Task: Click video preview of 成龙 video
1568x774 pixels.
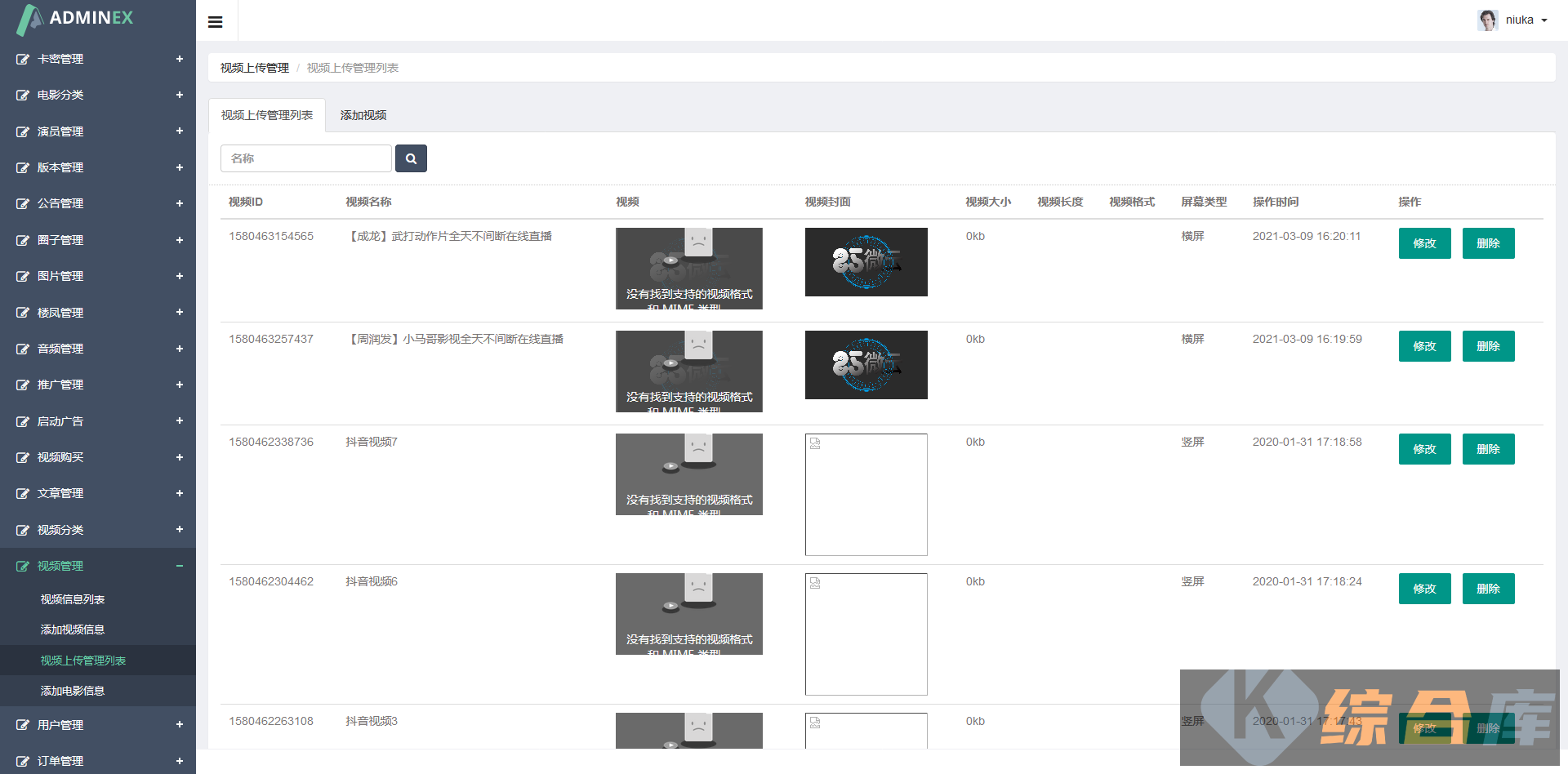Action: click(x=689, y=269)
